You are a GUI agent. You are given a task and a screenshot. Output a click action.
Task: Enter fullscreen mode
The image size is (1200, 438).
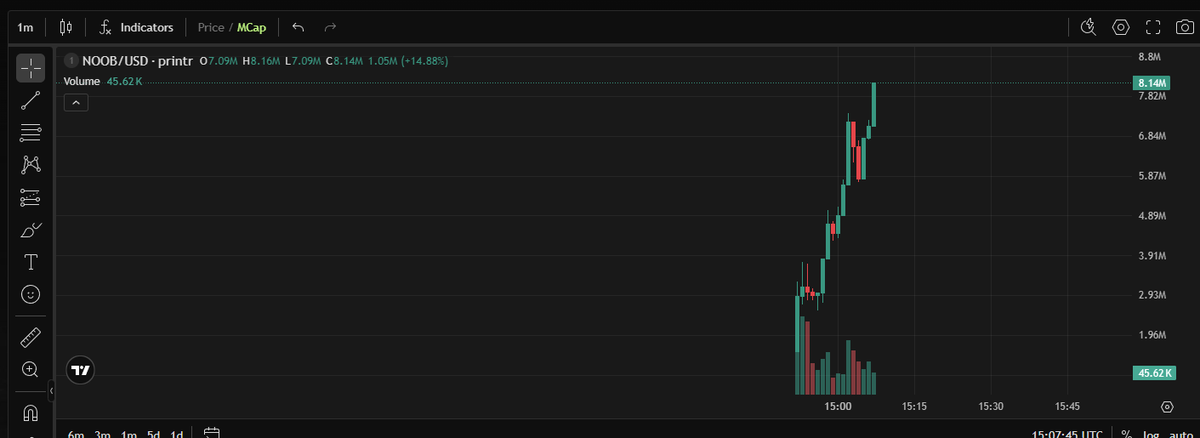point(1152,27)
